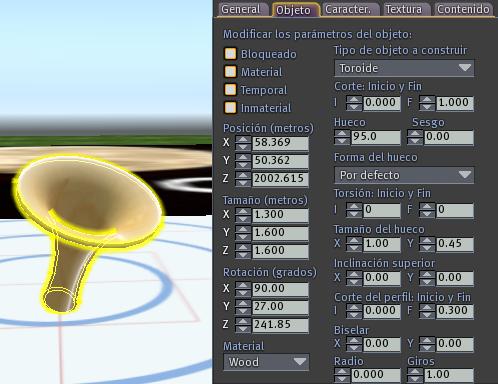This screenshot has width=498, height=384.
Task: Click the Torsión Inicio field
Action: coord(382,210)
